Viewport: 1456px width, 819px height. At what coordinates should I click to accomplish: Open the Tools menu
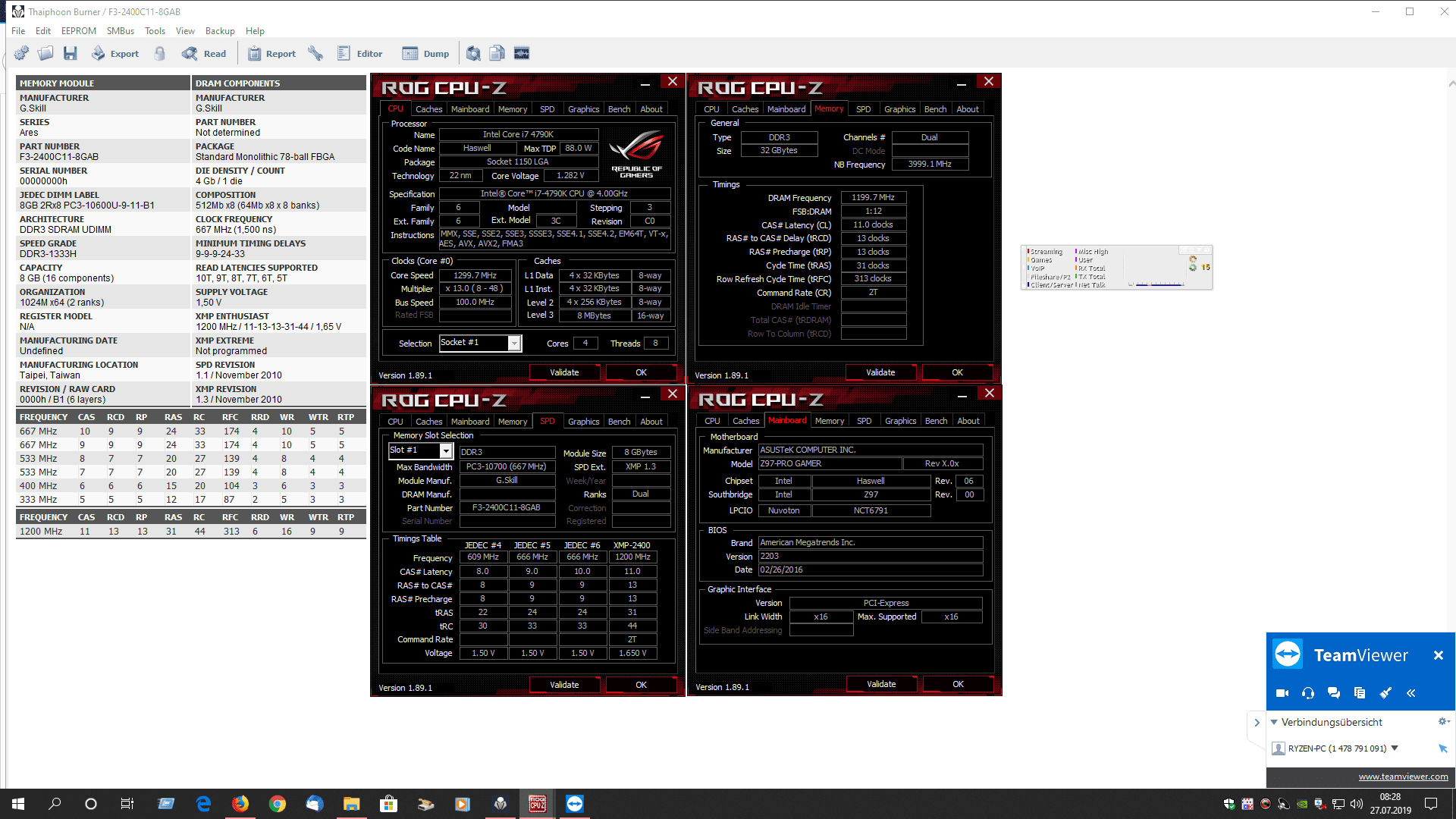pos(155,31)
